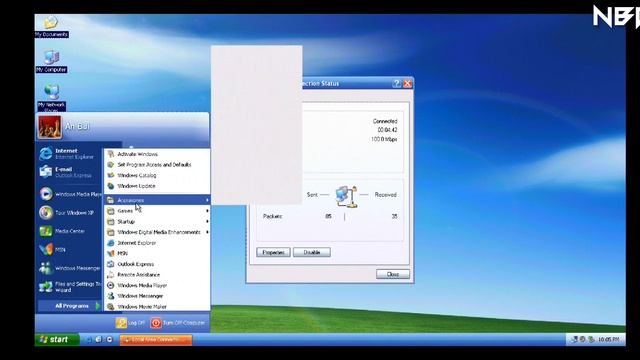Click the Start button

click(x=57, y=340)
